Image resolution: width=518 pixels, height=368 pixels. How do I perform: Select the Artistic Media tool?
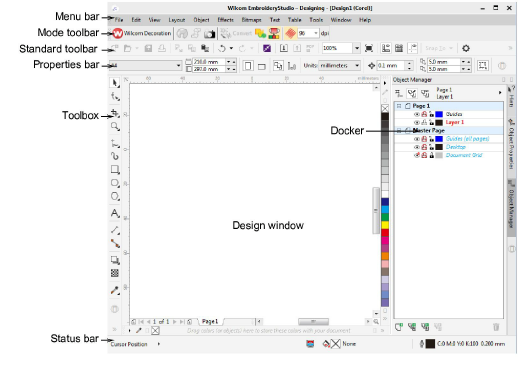pyautogui.click(x=115, y=156)
